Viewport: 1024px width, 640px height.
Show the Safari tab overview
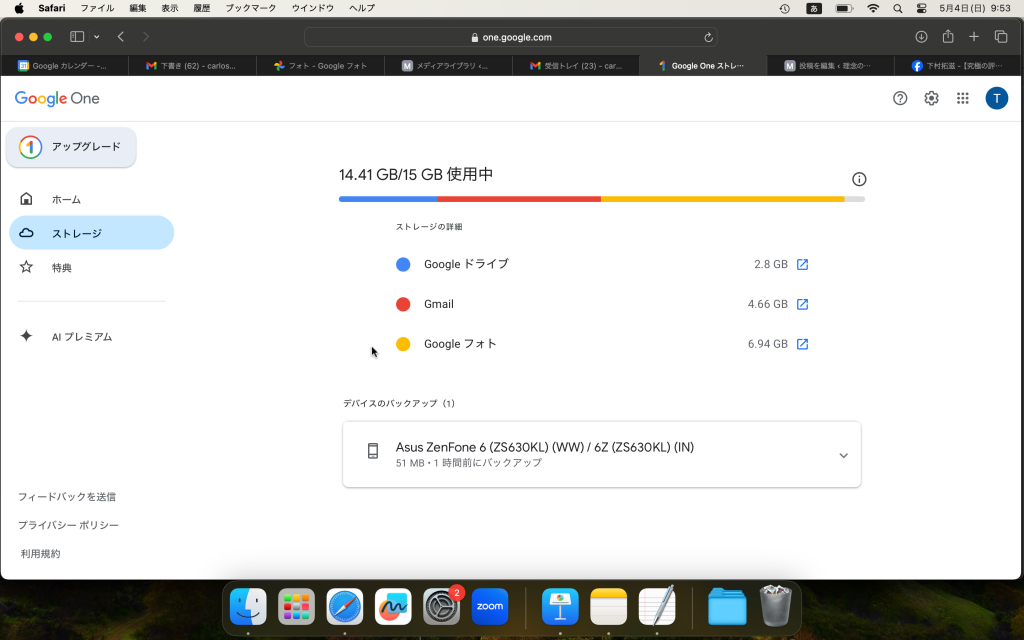(1000, 37)
